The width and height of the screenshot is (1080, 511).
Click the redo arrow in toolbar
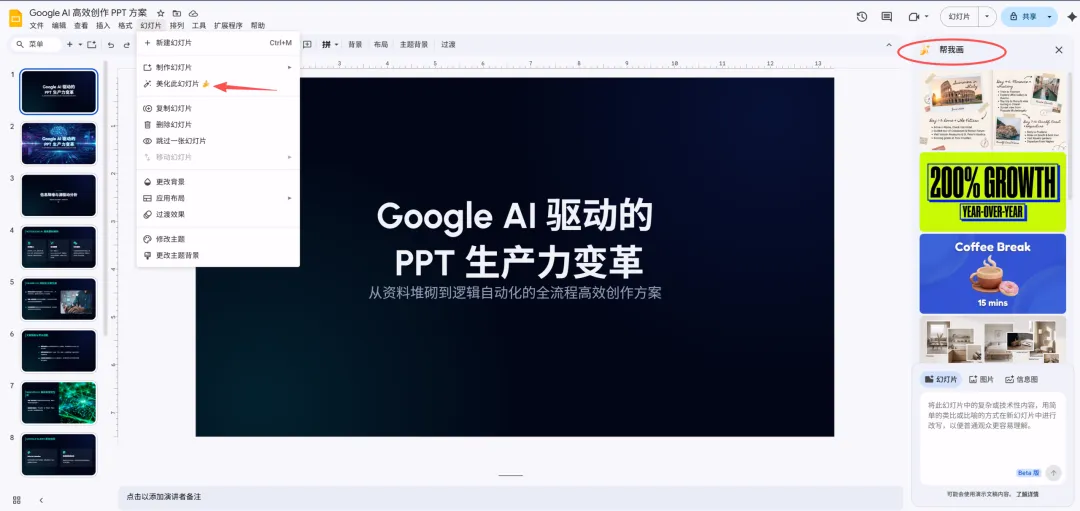(127, 45)
